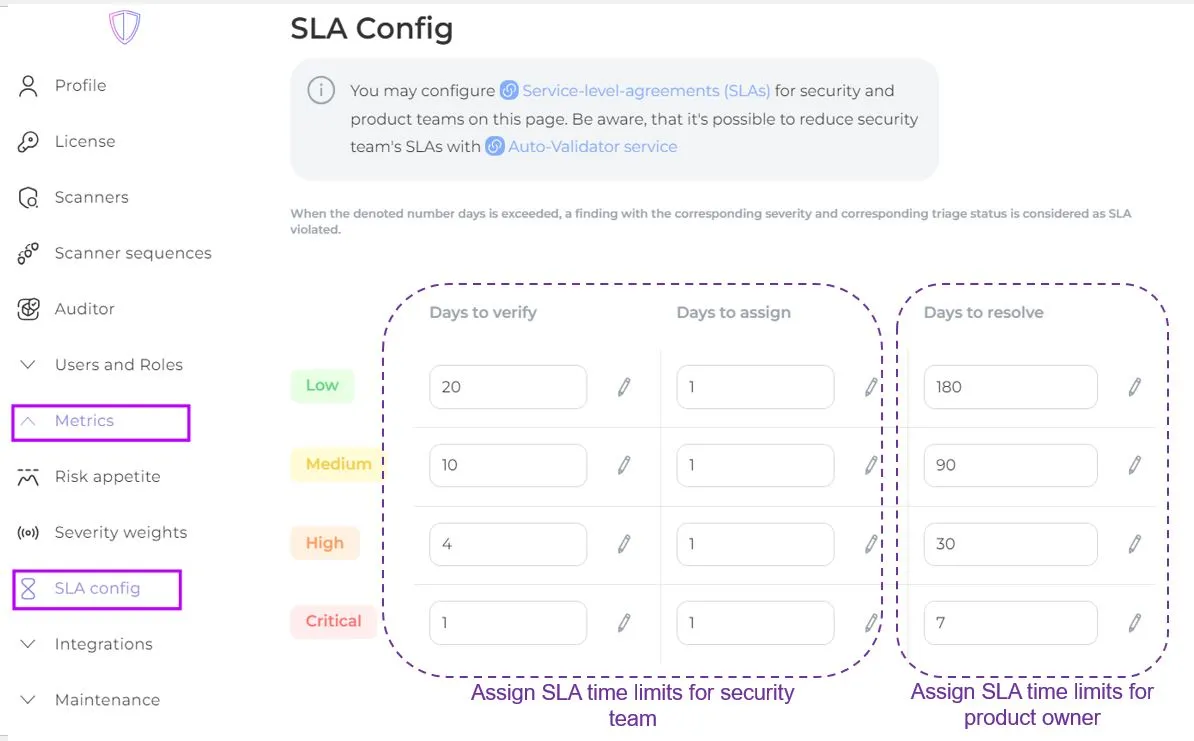The height and width of the screenshot is (741, 1194).
Task: Click the edit pencil for High days to verify
Action: 624,544
